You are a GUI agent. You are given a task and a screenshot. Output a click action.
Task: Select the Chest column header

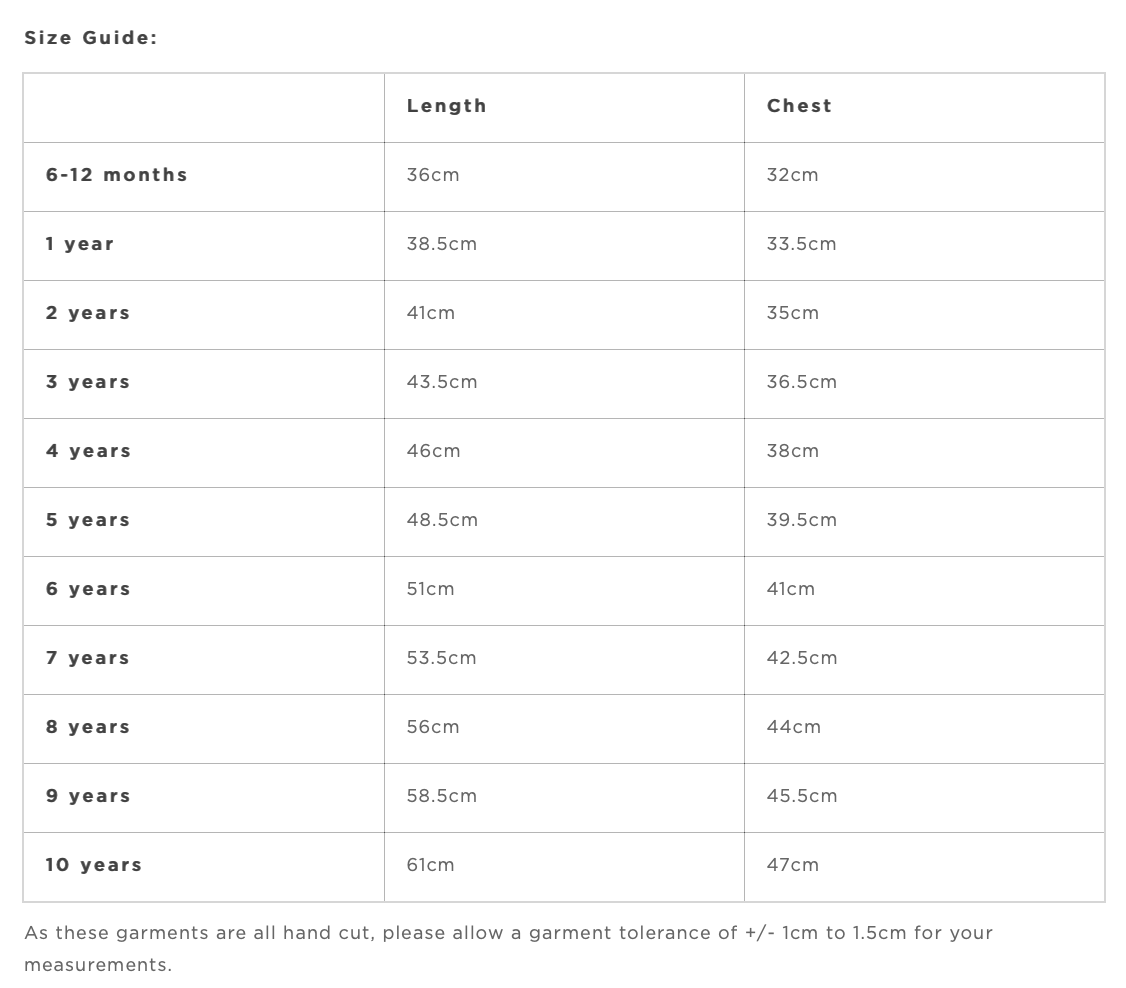click(799, 106)
